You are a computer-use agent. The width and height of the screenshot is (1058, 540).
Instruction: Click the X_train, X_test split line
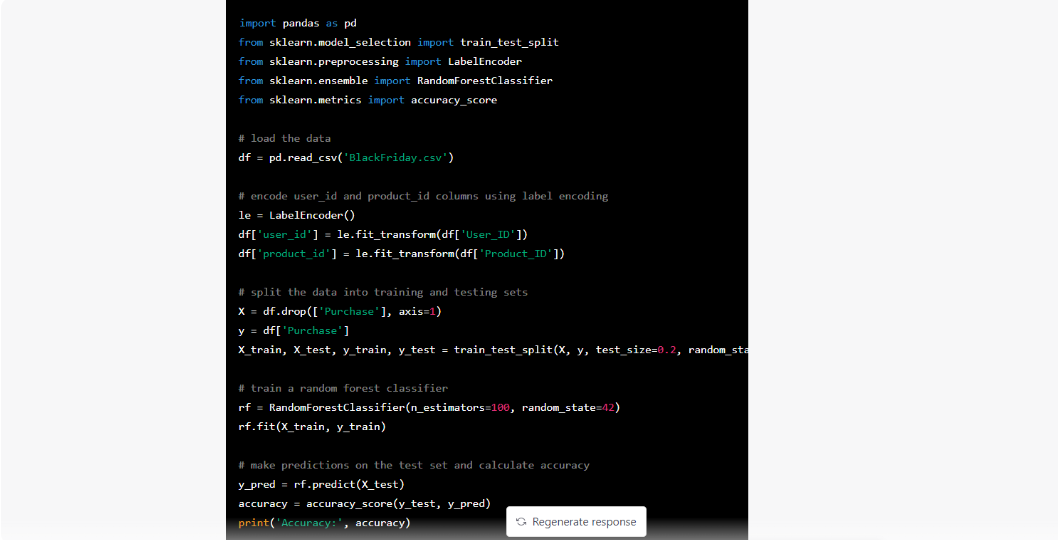[x=493, y=350]
